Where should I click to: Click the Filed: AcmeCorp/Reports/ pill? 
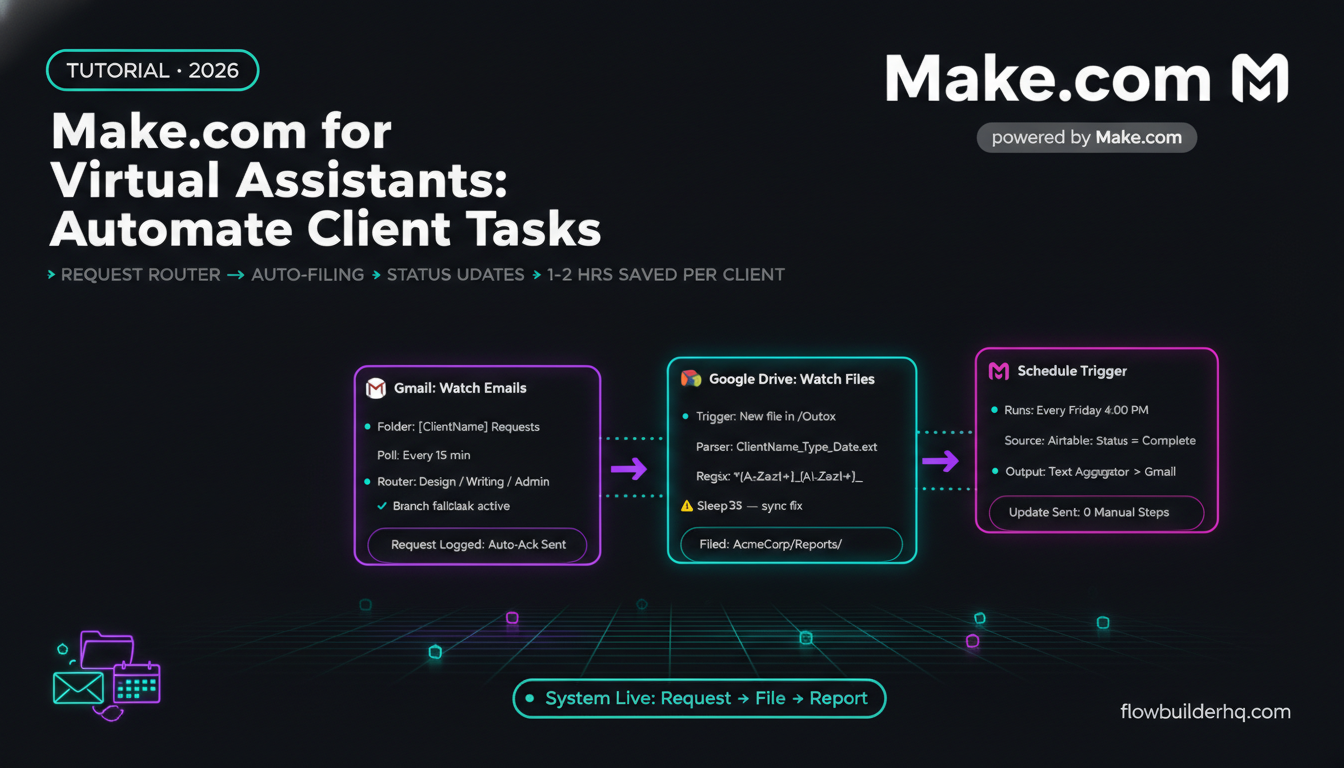(x=792, y=545)
